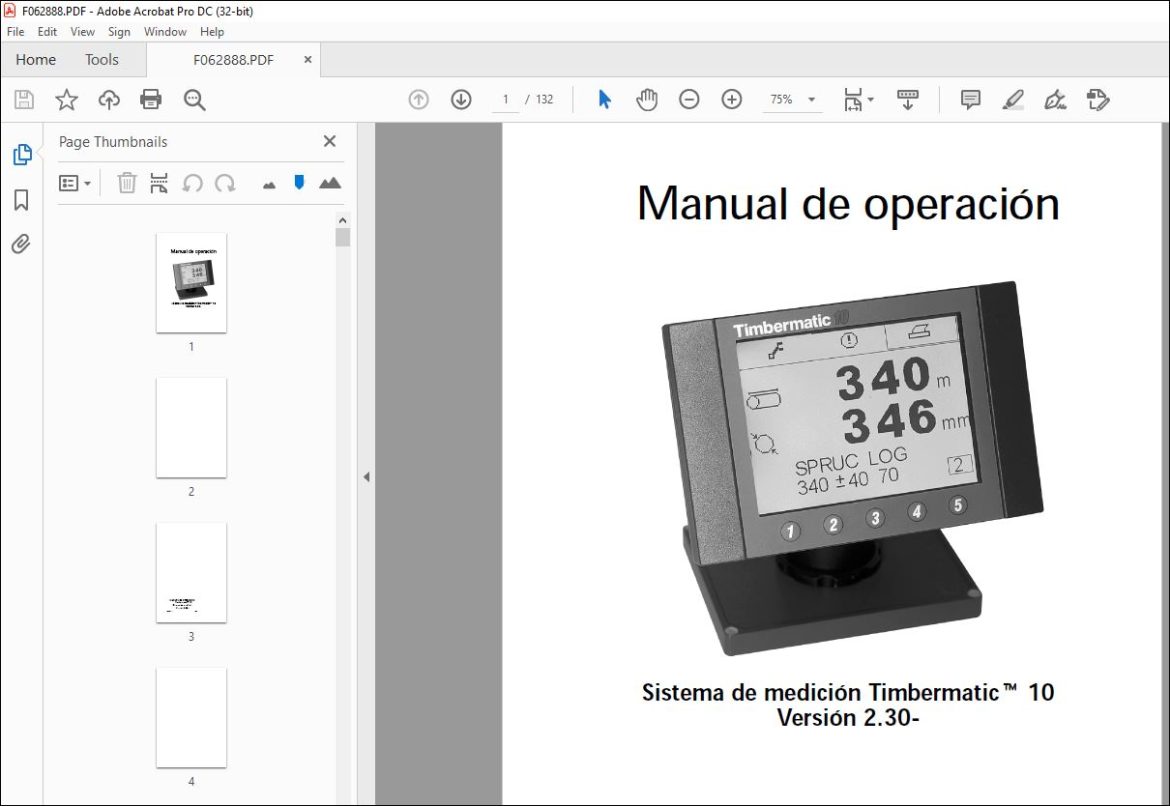Image resolution: width=1170 pixels, height=806 pixels.
Task: Expand the thumbnails Options menu dropdown
Action: [x=75, y=183]
